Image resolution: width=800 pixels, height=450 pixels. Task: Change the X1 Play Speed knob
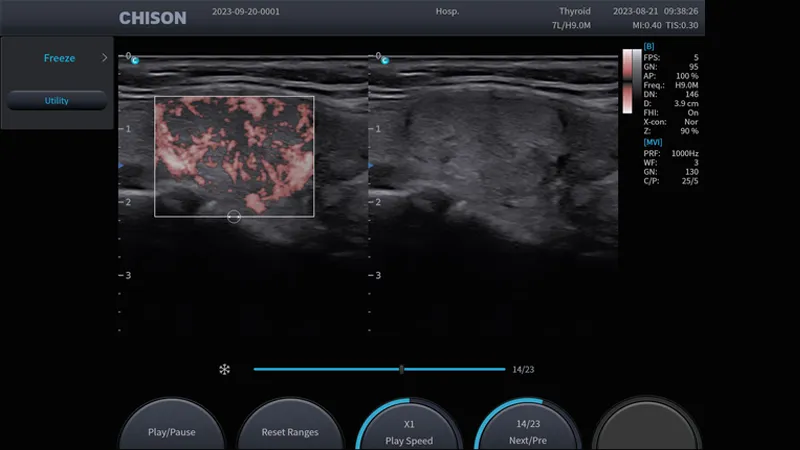click(x=409, y=424)
